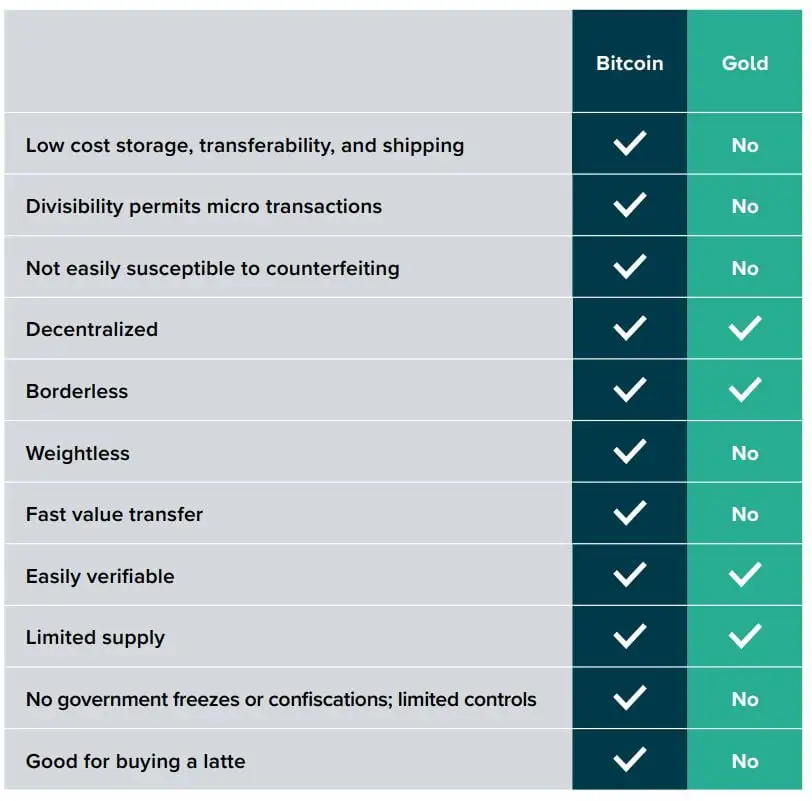The height and width of the screenshot is (801, 812).
Task: Select Gold checkmark in the Borderless row
Action: (745, 390)
